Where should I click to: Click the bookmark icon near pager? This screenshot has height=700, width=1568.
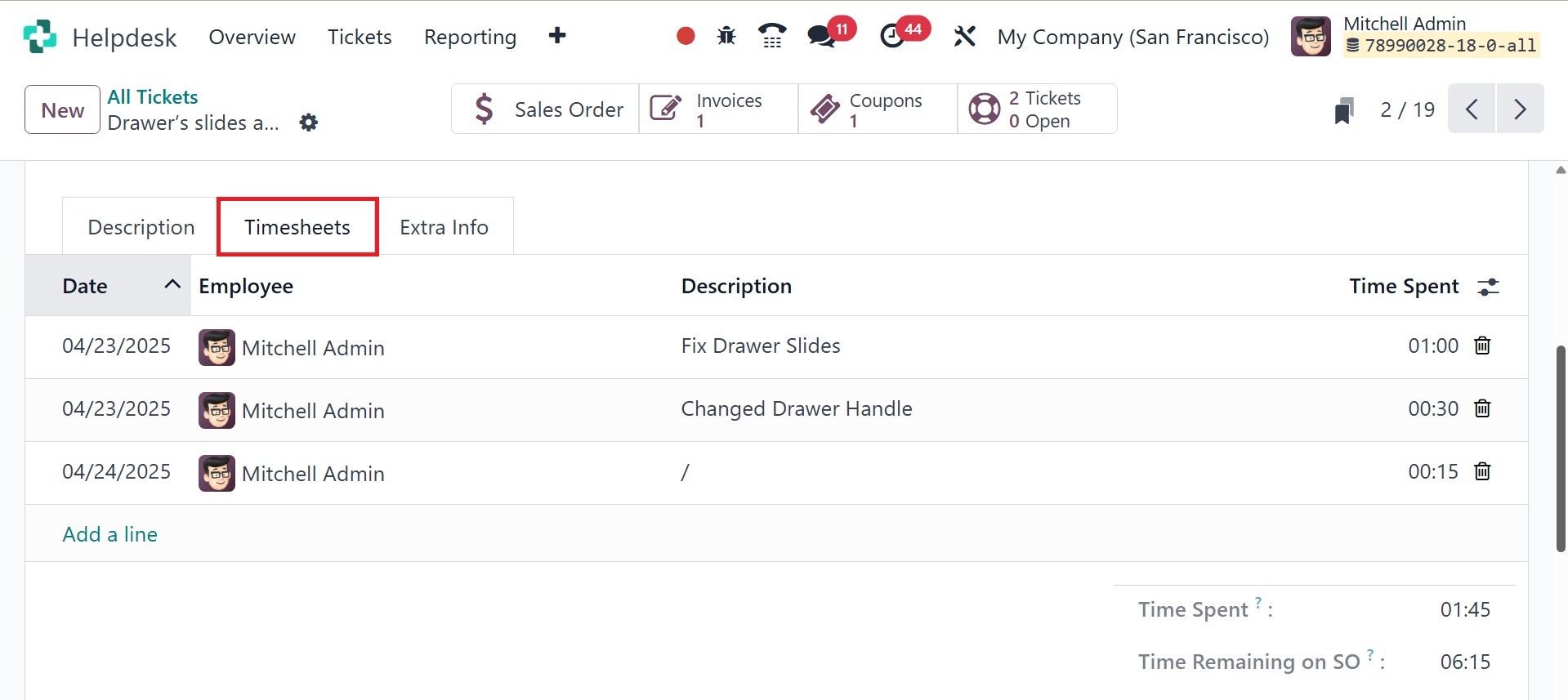click(1343, 110)
